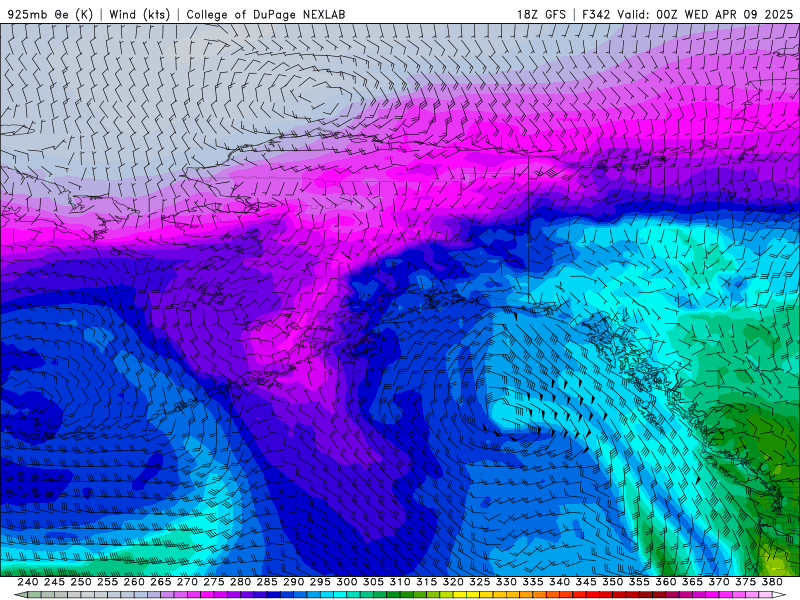
Task: Click the 370 value on the color scale
Action: pyautogui.click(x=719, y=582)
